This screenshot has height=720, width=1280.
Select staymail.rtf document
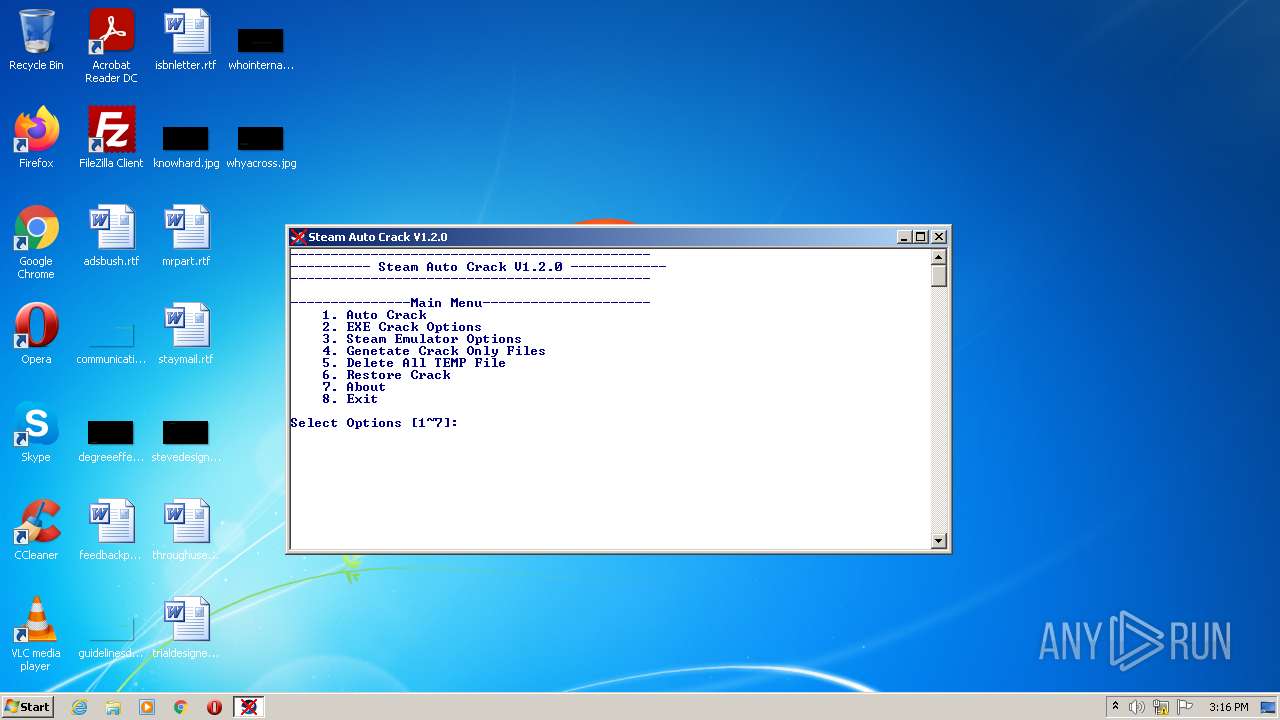click(x=186, y=334)
